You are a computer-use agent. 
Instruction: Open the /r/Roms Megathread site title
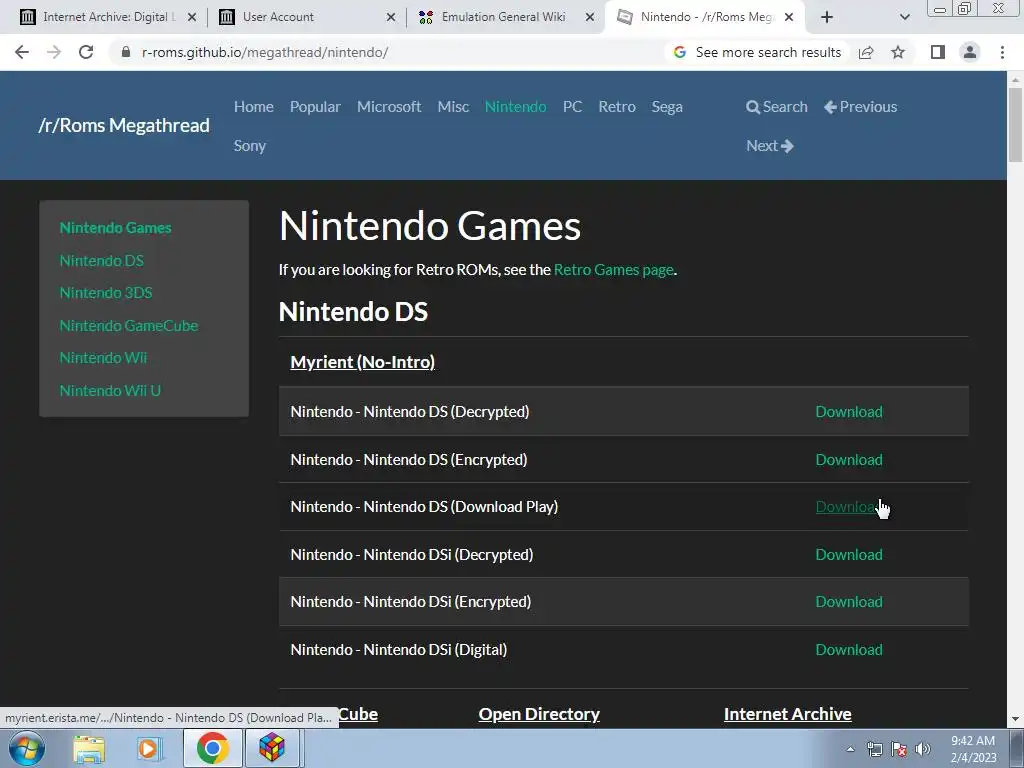[124, 125]
